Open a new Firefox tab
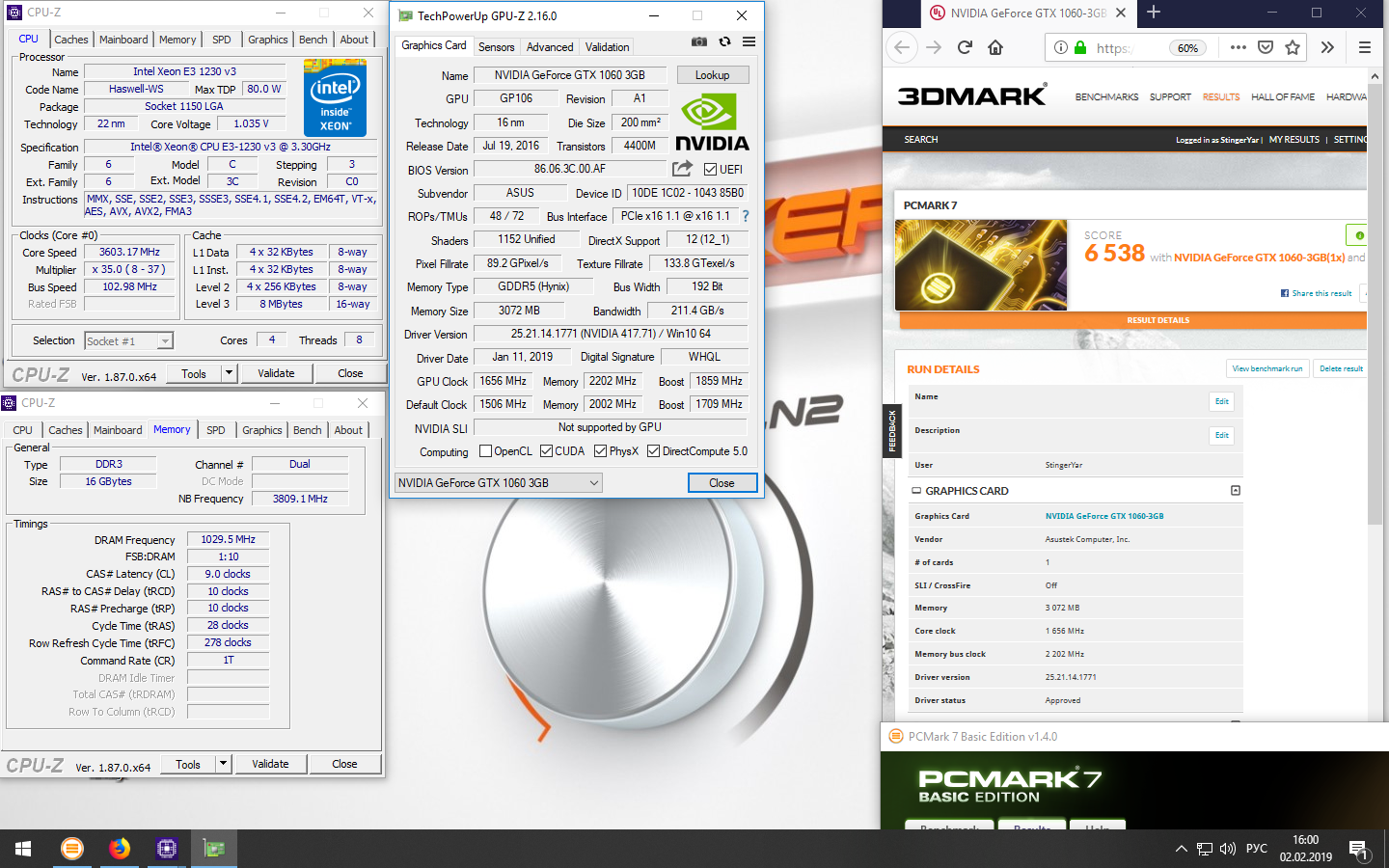The image size is (1389, 868). 1153,13
